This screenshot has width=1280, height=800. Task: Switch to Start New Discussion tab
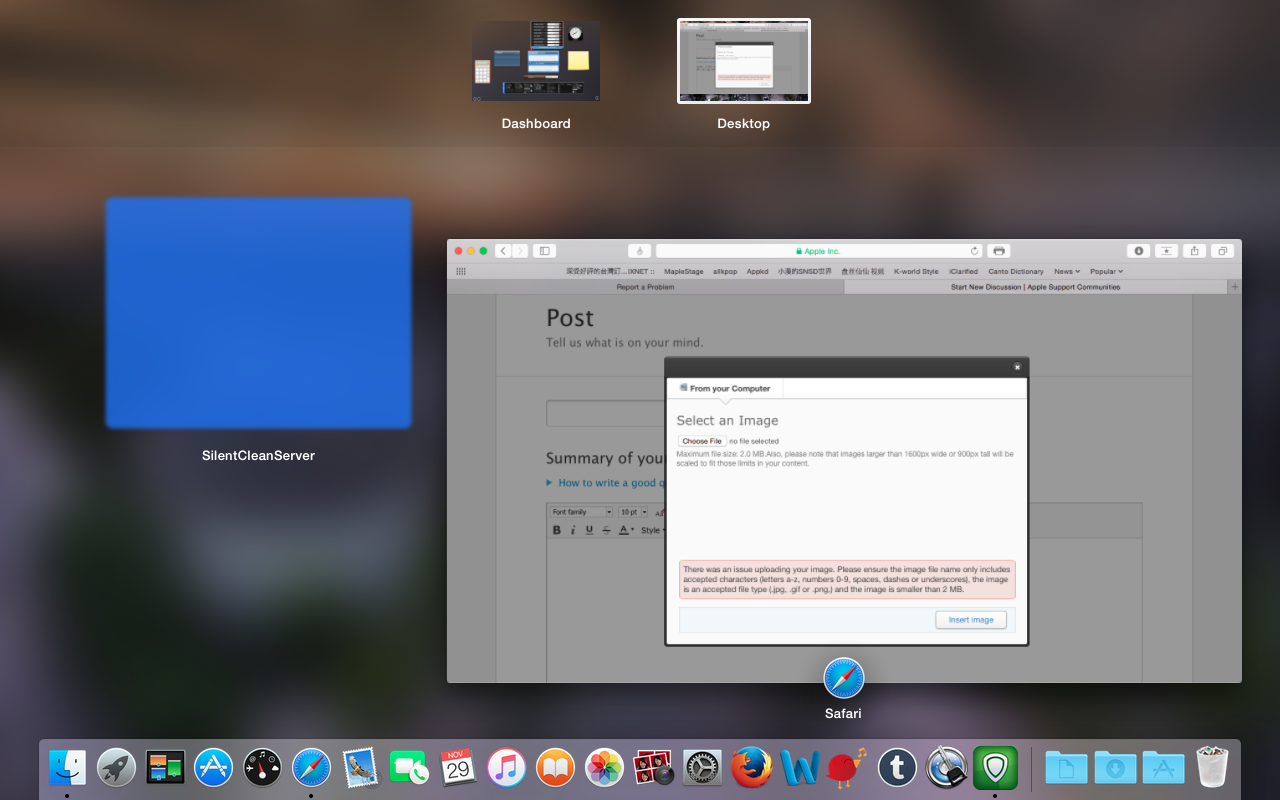click(x=1035, y=287)
